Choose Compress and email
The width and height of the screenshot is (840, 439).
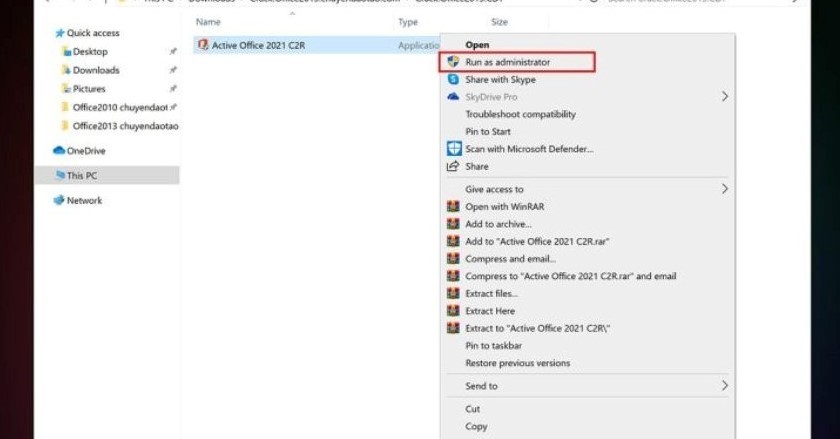510,259
